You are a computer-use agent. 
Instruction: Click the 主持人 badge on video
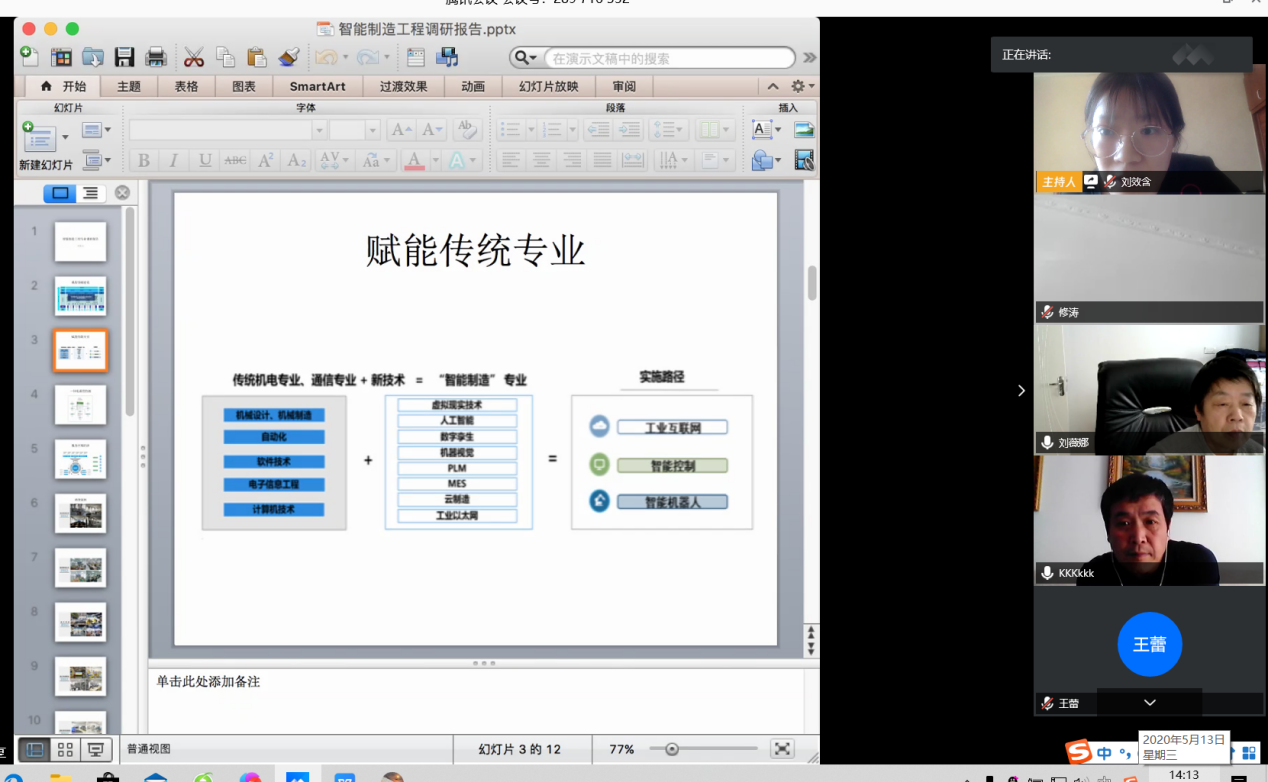tap(1057, 182)
